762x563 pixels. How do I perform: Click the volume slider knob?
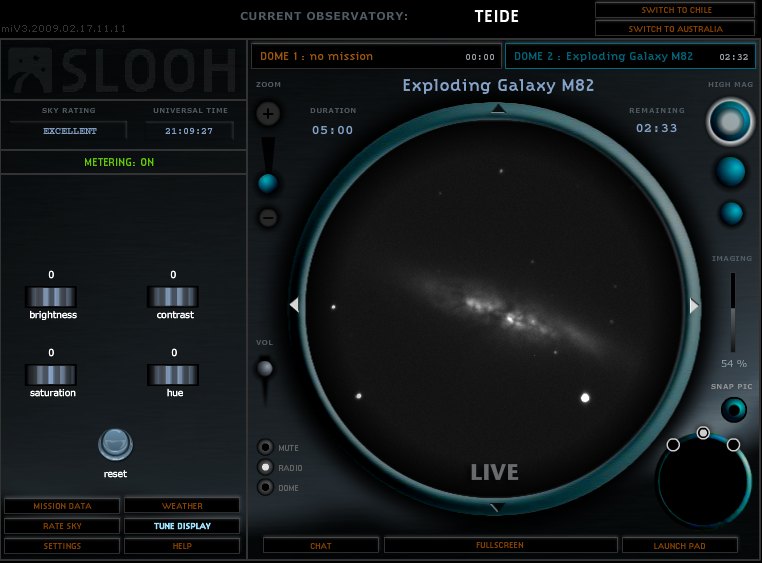(x=265, y=368)
